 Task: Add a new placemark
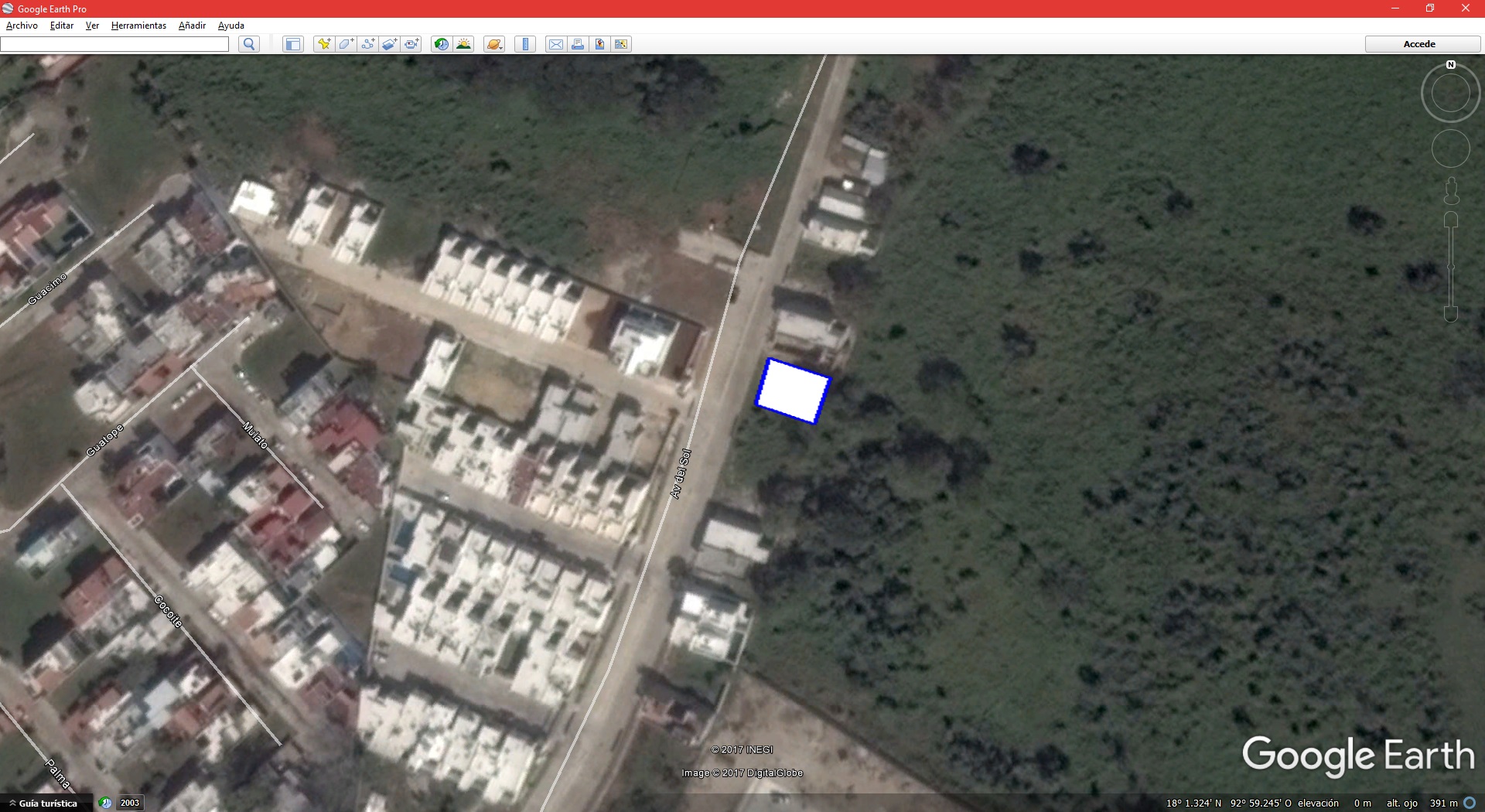coord(324,44)
